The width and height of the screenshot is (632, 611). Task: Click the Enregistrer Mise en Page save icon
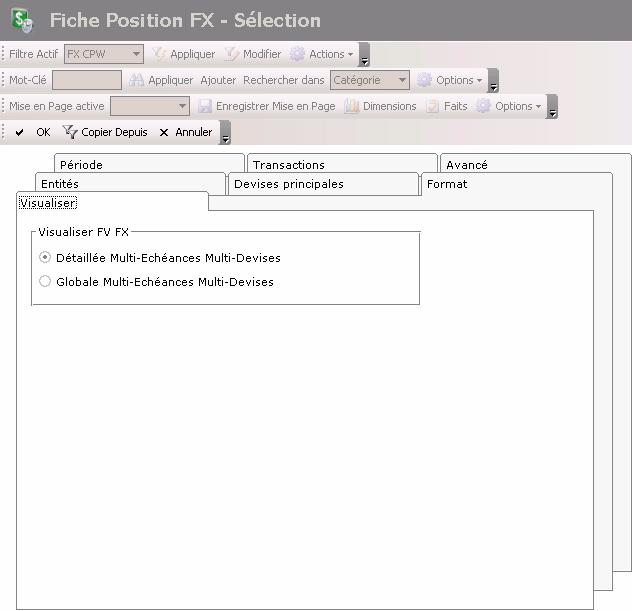pyautogui.click(x=205, y=106)
